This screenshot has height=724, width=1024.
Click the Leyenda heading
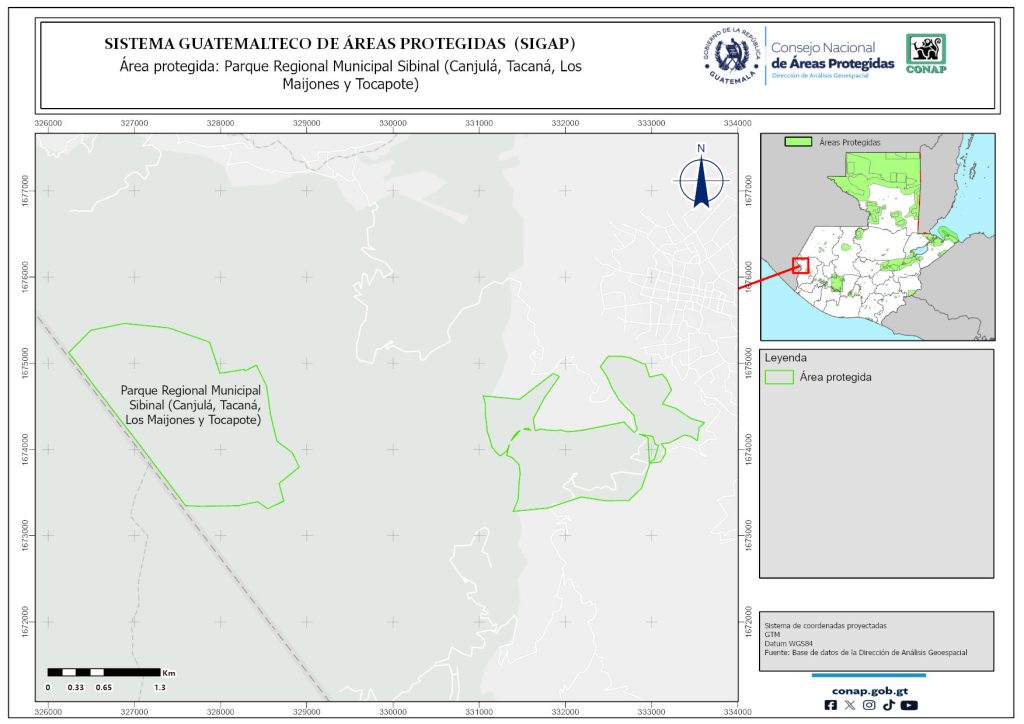pos(785,356)
